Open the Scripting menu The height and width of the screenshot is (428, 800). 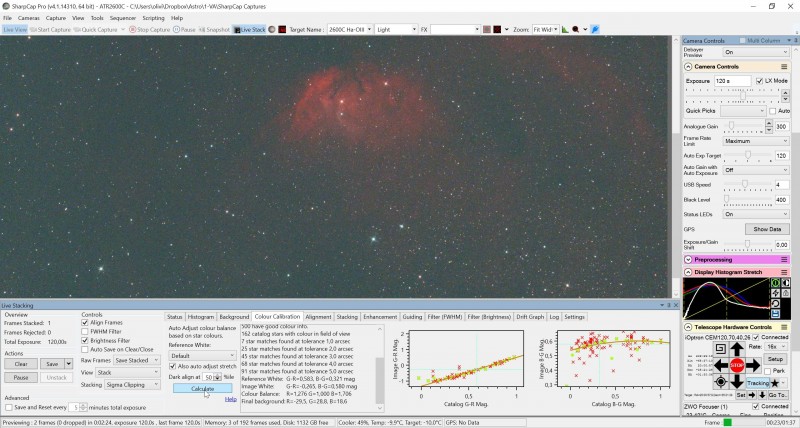(x=154, y=18)
